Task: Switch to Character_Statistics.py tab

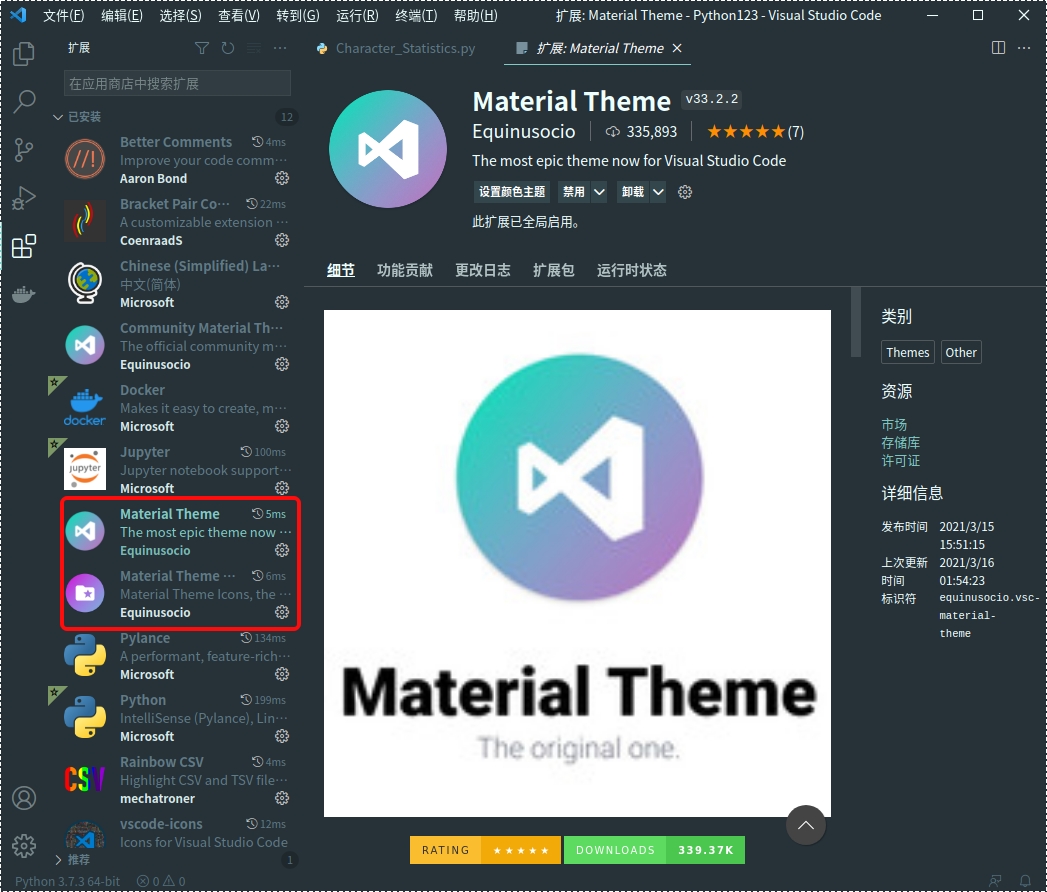Action: tap(397, 48)
